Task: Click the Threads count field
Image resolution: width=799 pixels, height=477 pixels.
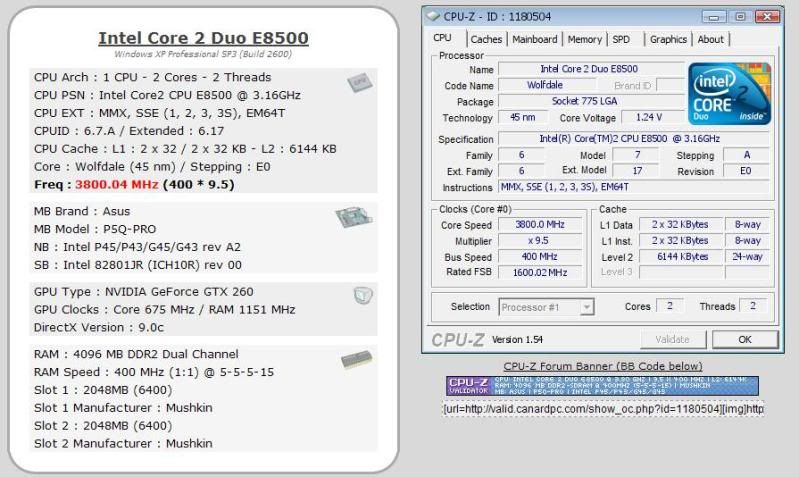Action: [753, 306]
